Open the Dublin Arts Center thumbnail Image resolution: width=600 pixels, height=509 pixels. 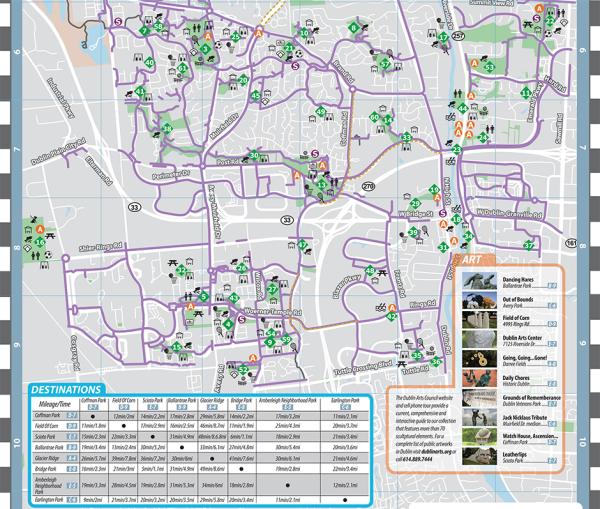pos(479,340)
